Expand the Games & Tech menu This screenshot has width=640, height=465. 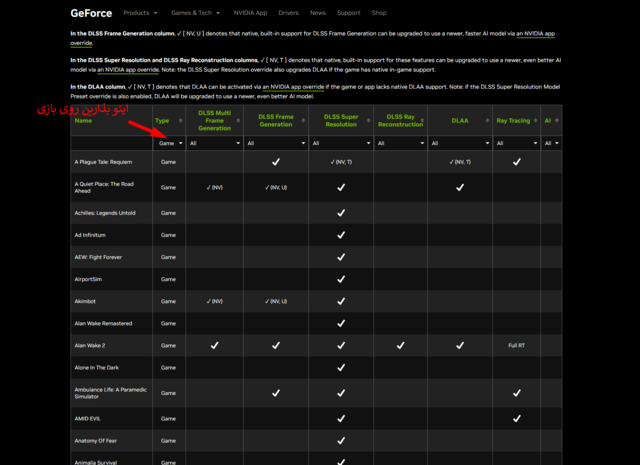195,13
